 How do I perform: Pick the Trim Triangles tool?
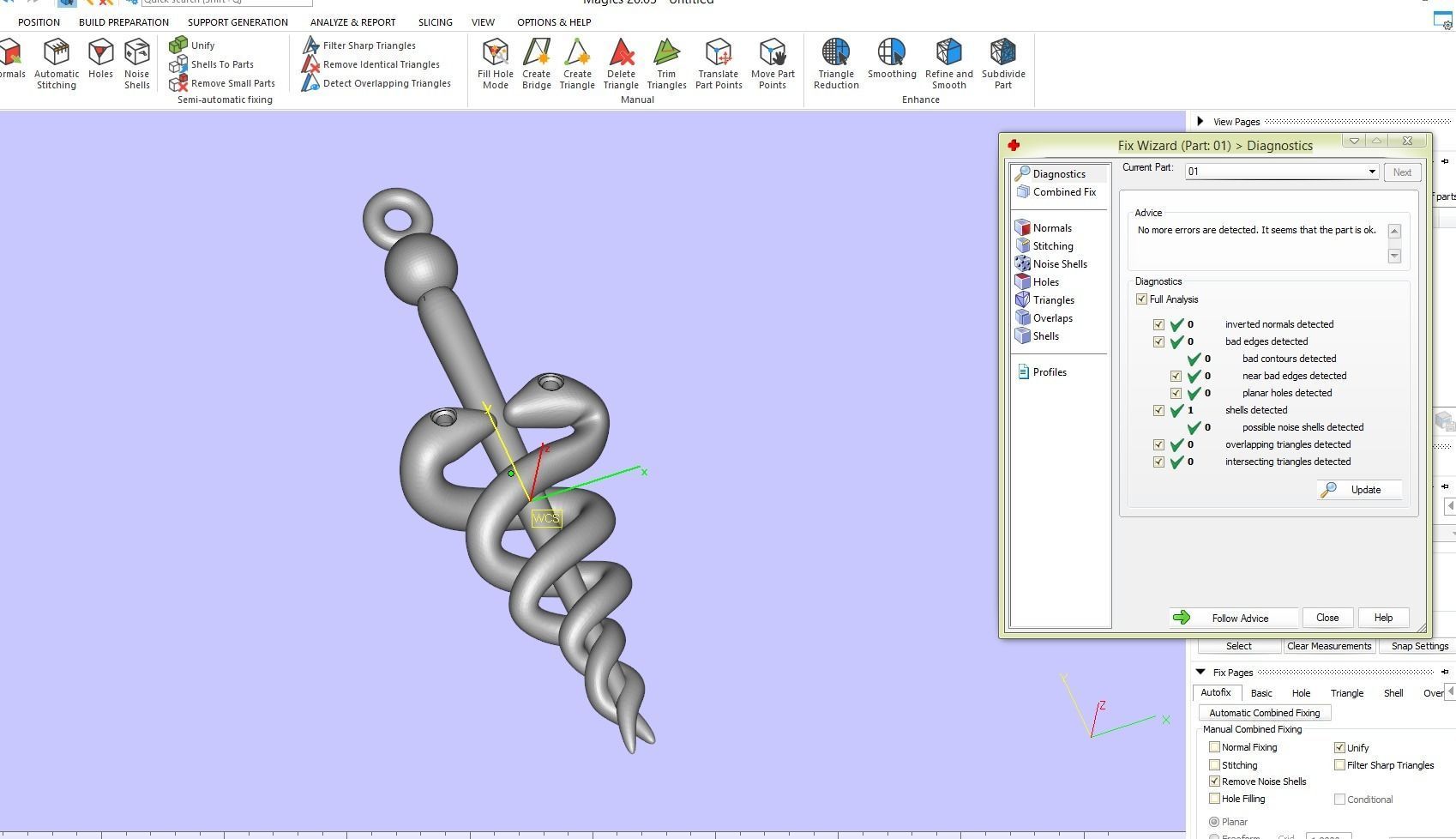click(666, 63)
